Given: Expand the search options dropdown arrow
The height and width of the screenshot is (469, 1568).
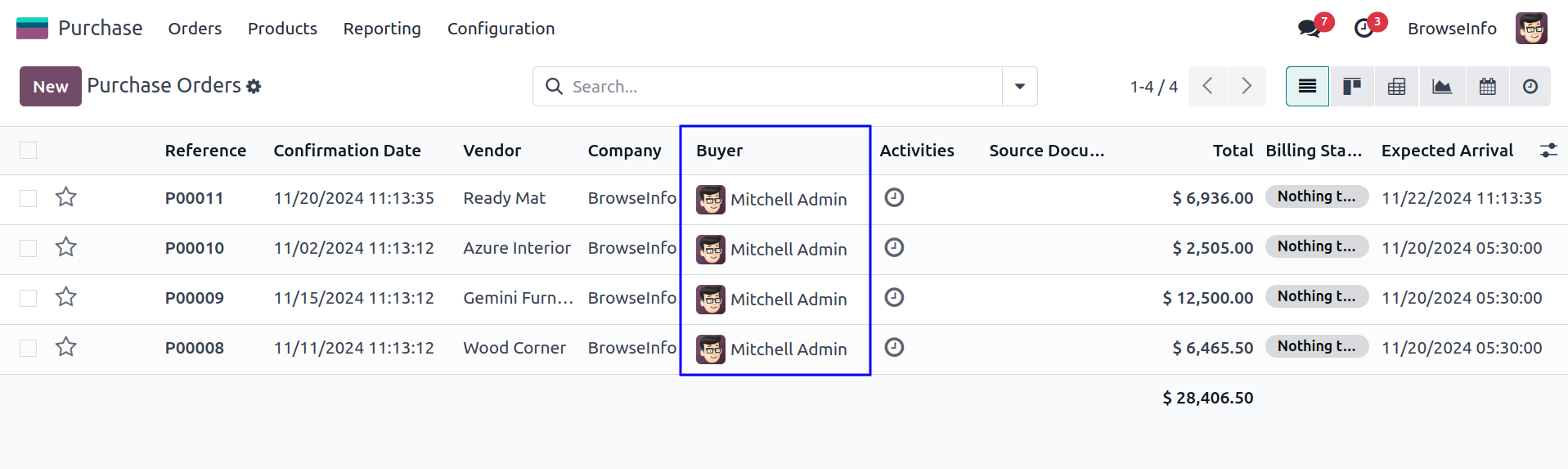Looking at the screenshot, I should (x=1019, y=87).
